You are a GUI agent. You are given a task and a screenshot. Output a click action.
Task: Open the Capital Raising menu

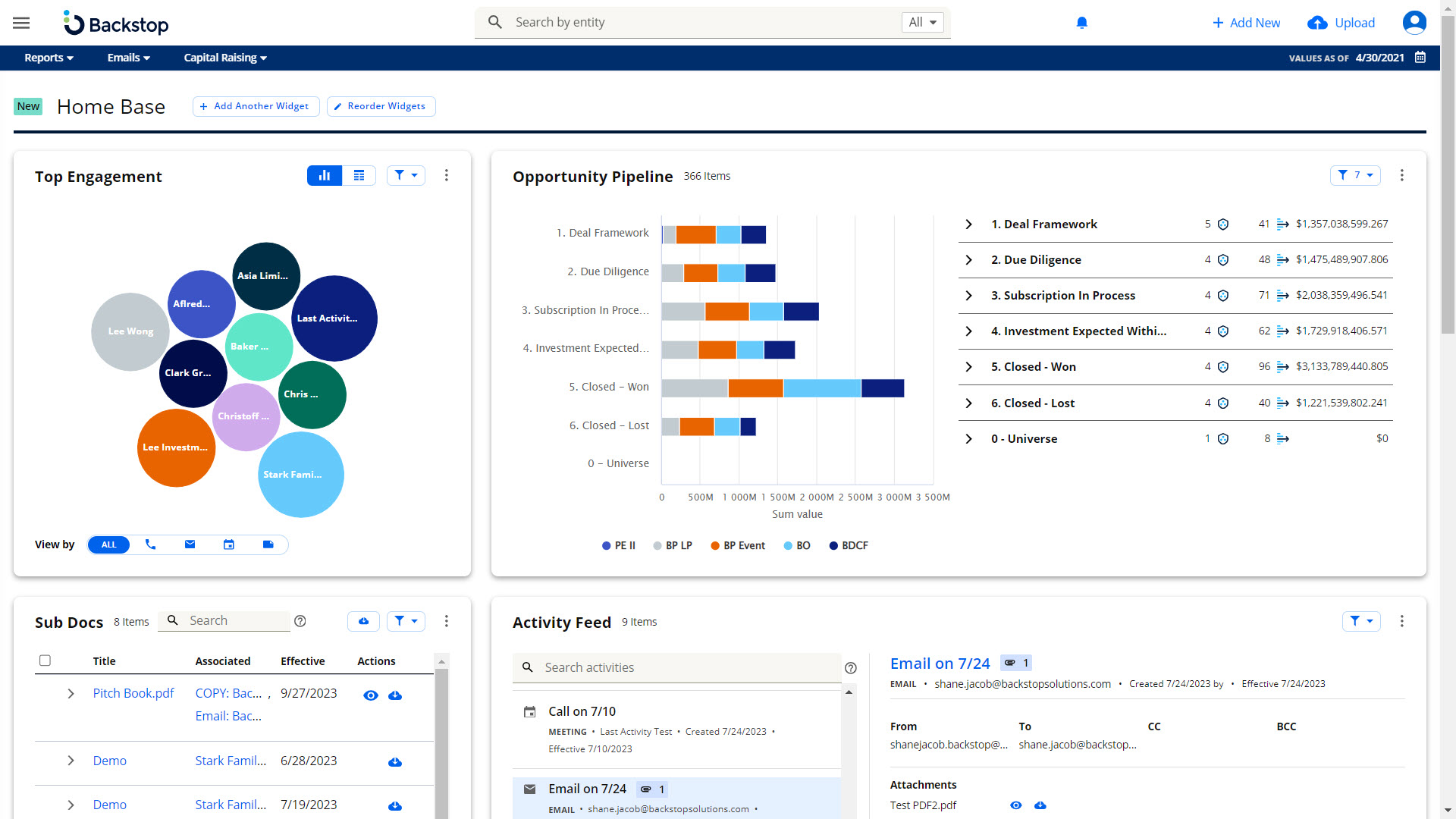pyautogui.click(x=224, y=58)
